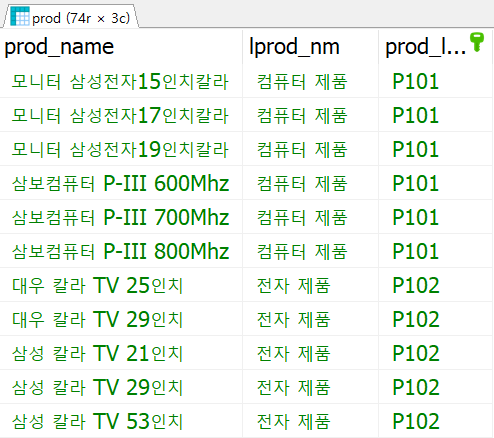Click P102 in 삼성 칼라 TV 53인치 row
This screenshot has width=494, height=438.
pos(416,421)
